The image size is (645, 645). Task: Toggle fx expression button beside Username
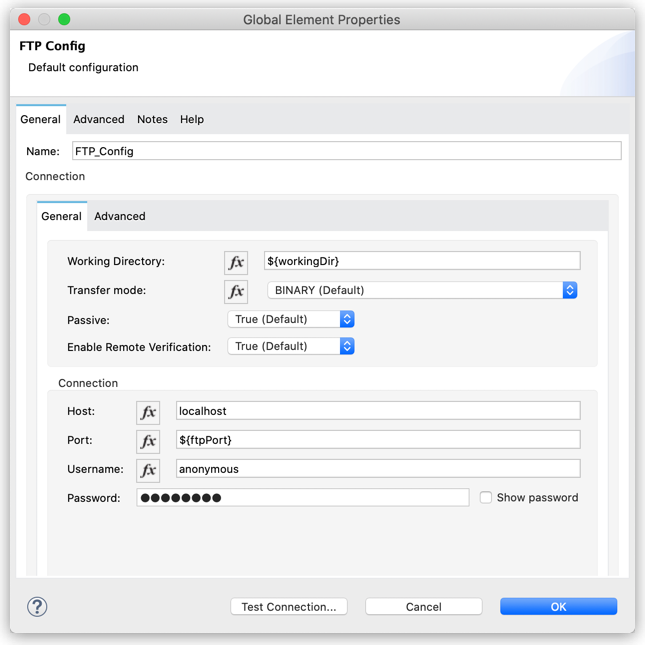tap(148, 470)
